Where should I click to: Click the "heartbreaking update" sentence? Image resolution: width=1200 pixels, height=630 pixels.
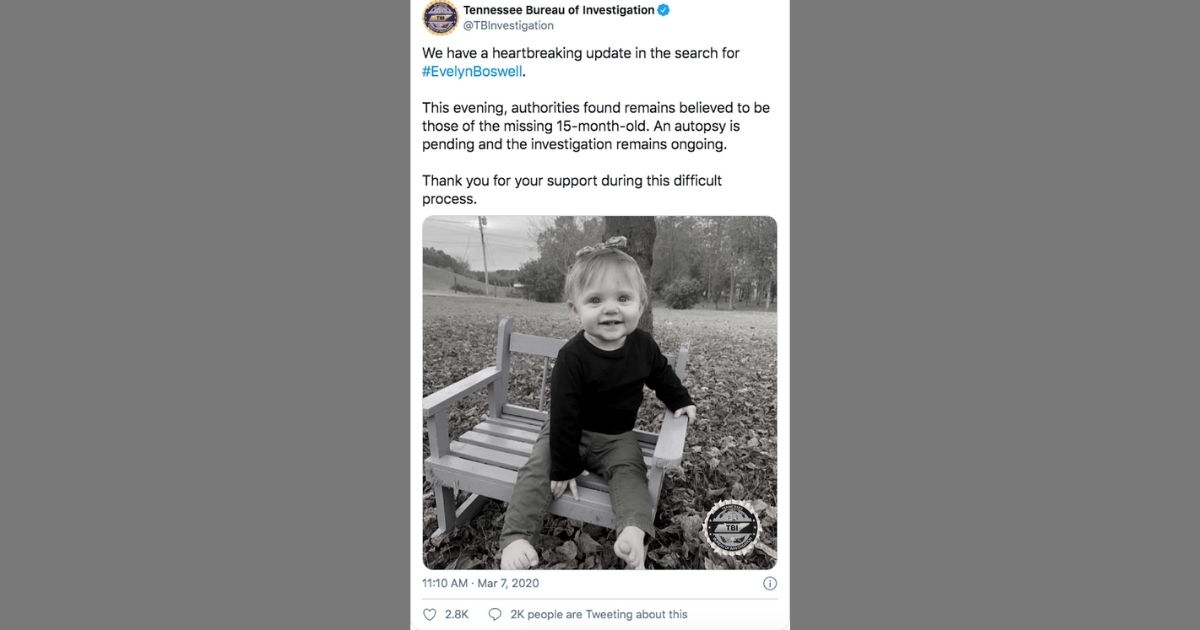pyautogui.click(x=580, y=53)
